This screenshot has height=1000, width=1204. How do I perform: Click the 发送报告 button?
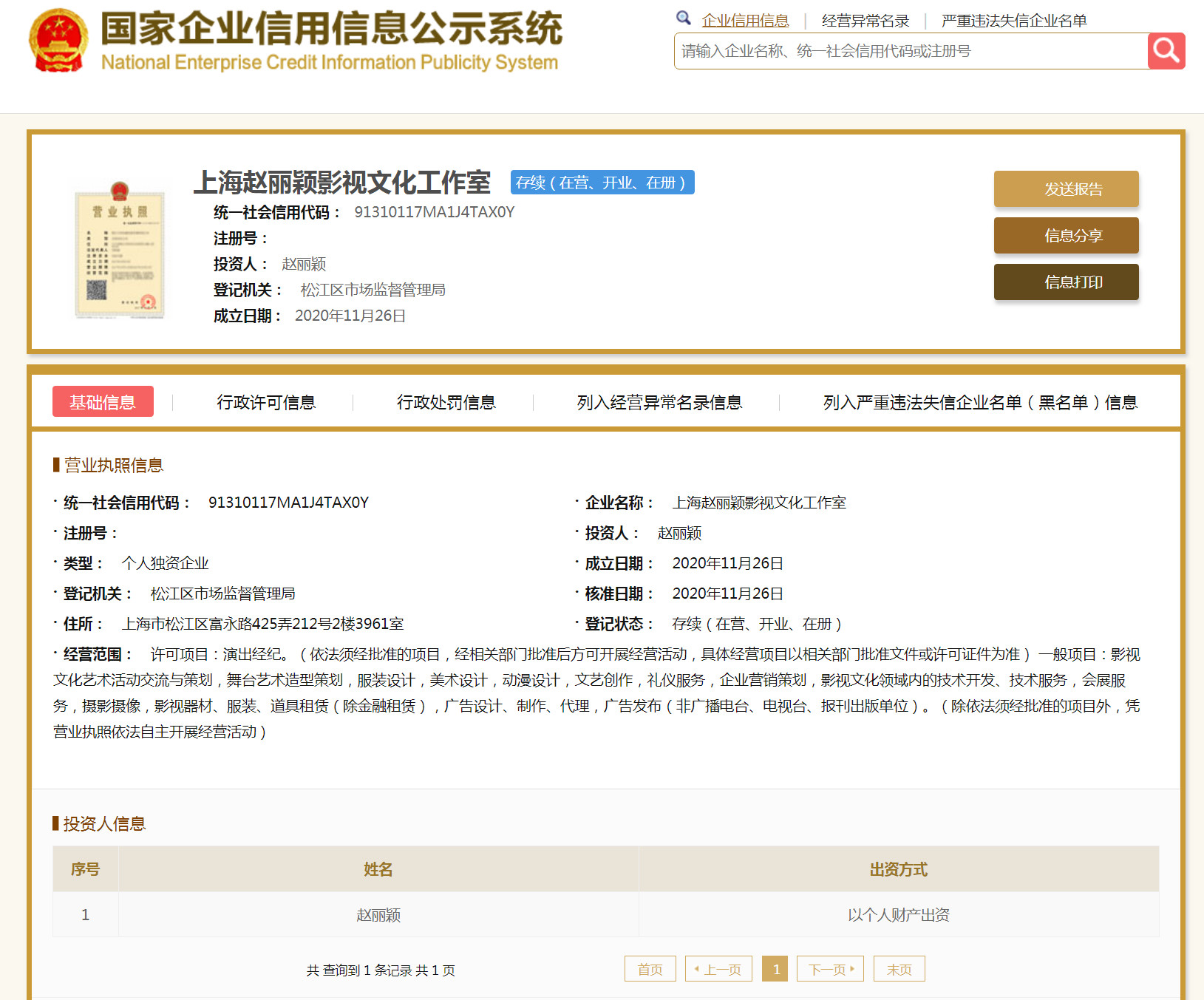pyautogui.click(x=1066, y=188)
